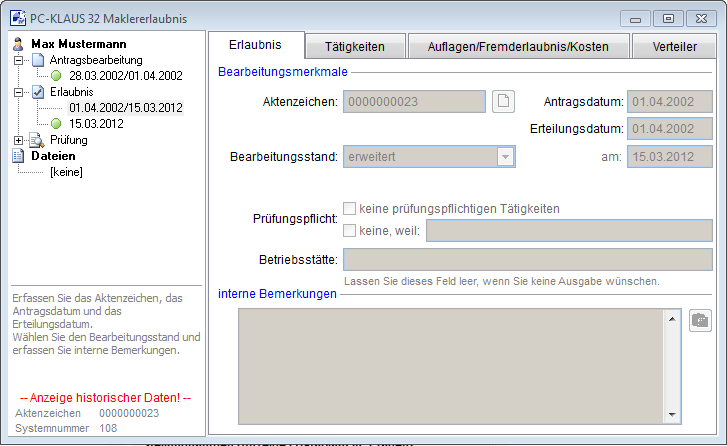727x446 pixels.
Task: Click the document icon next to Aktenzeichen field
Action: [x=504, y=101]
